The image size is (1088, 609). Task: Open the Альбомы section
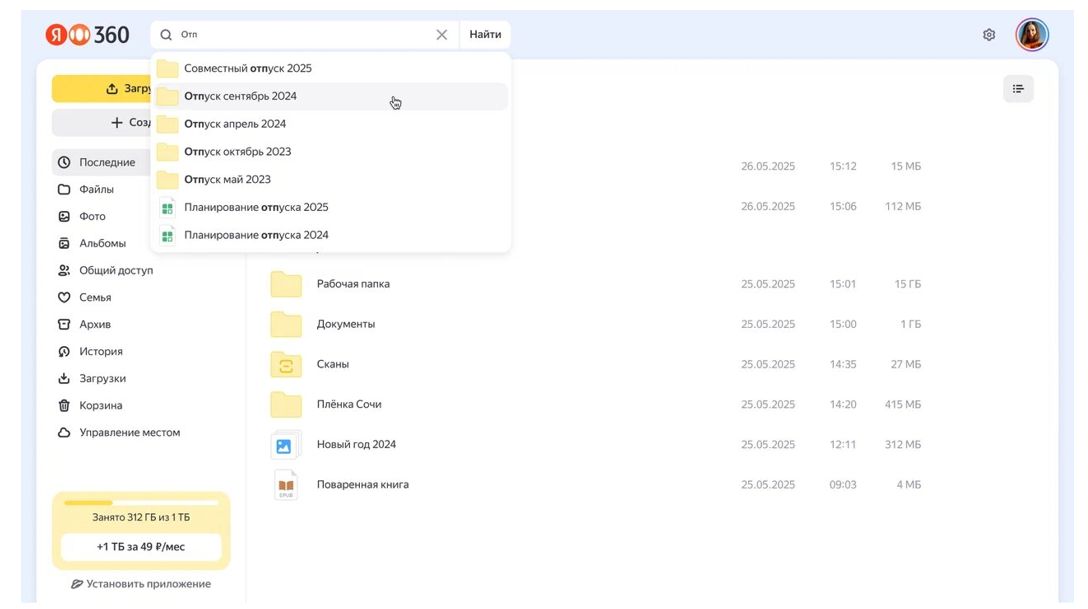tap(102, 244)
